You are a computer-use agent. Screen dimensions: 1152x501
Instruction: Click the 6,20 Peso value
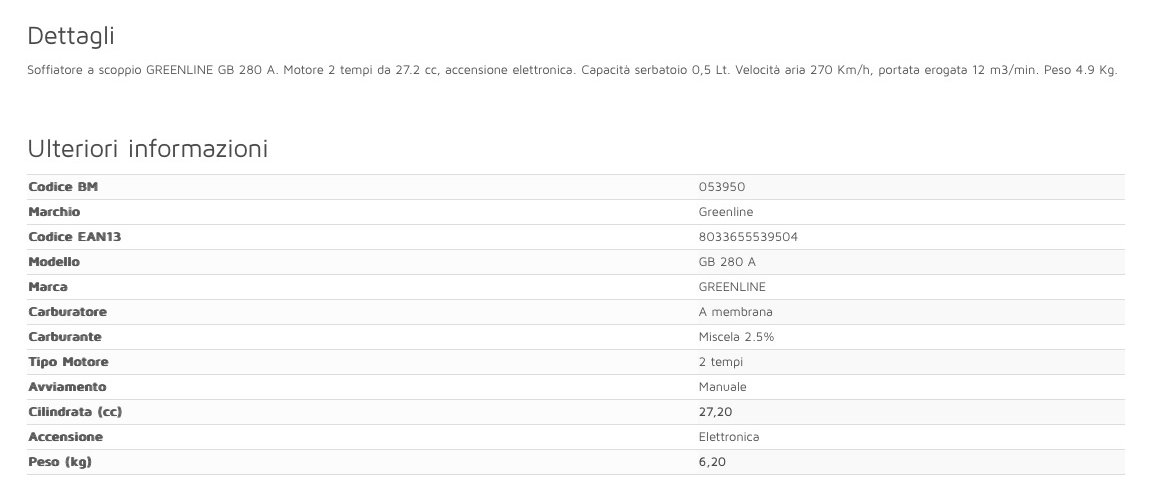coord(711,462)
